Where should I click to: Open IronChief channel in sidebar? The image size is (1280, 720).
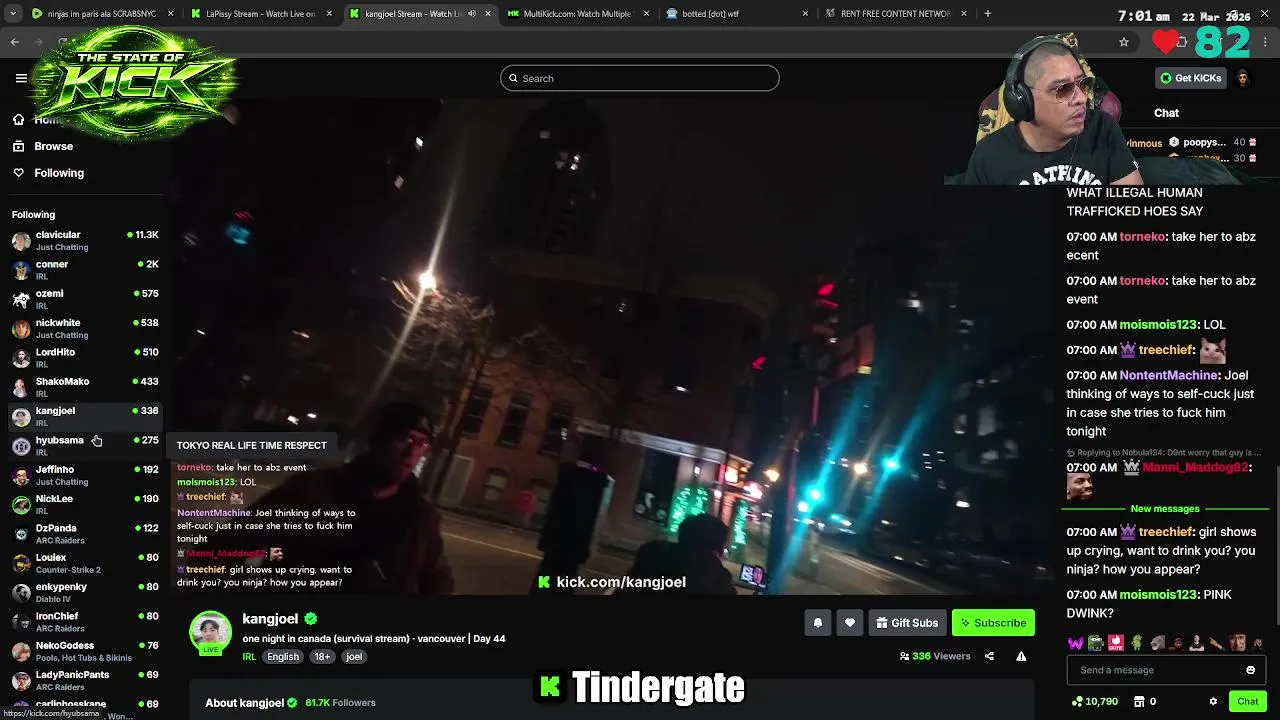85,622
